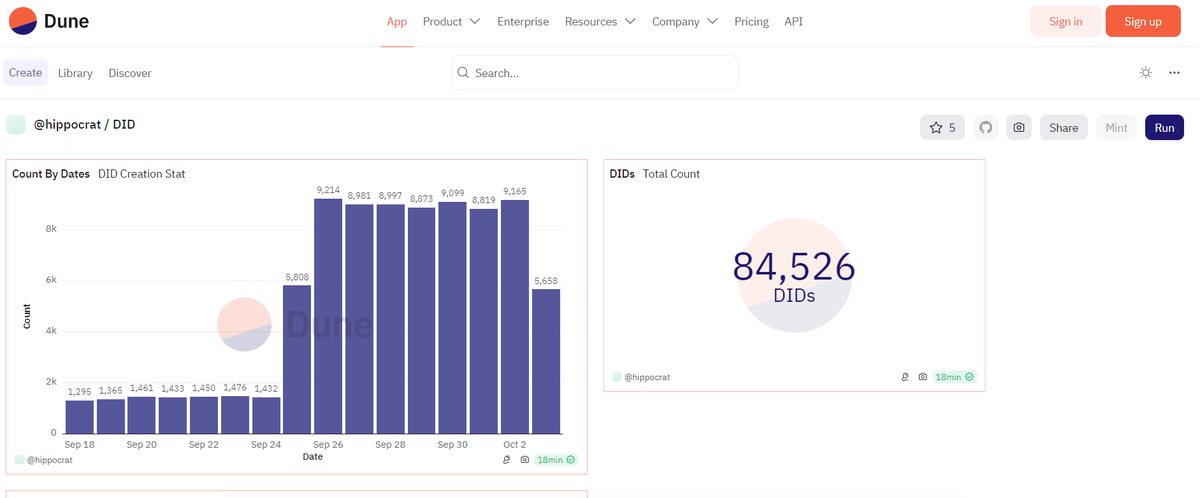
Task: Click avatar next to @hippocrat under bar chart
Action: click(x=19, y=460)
